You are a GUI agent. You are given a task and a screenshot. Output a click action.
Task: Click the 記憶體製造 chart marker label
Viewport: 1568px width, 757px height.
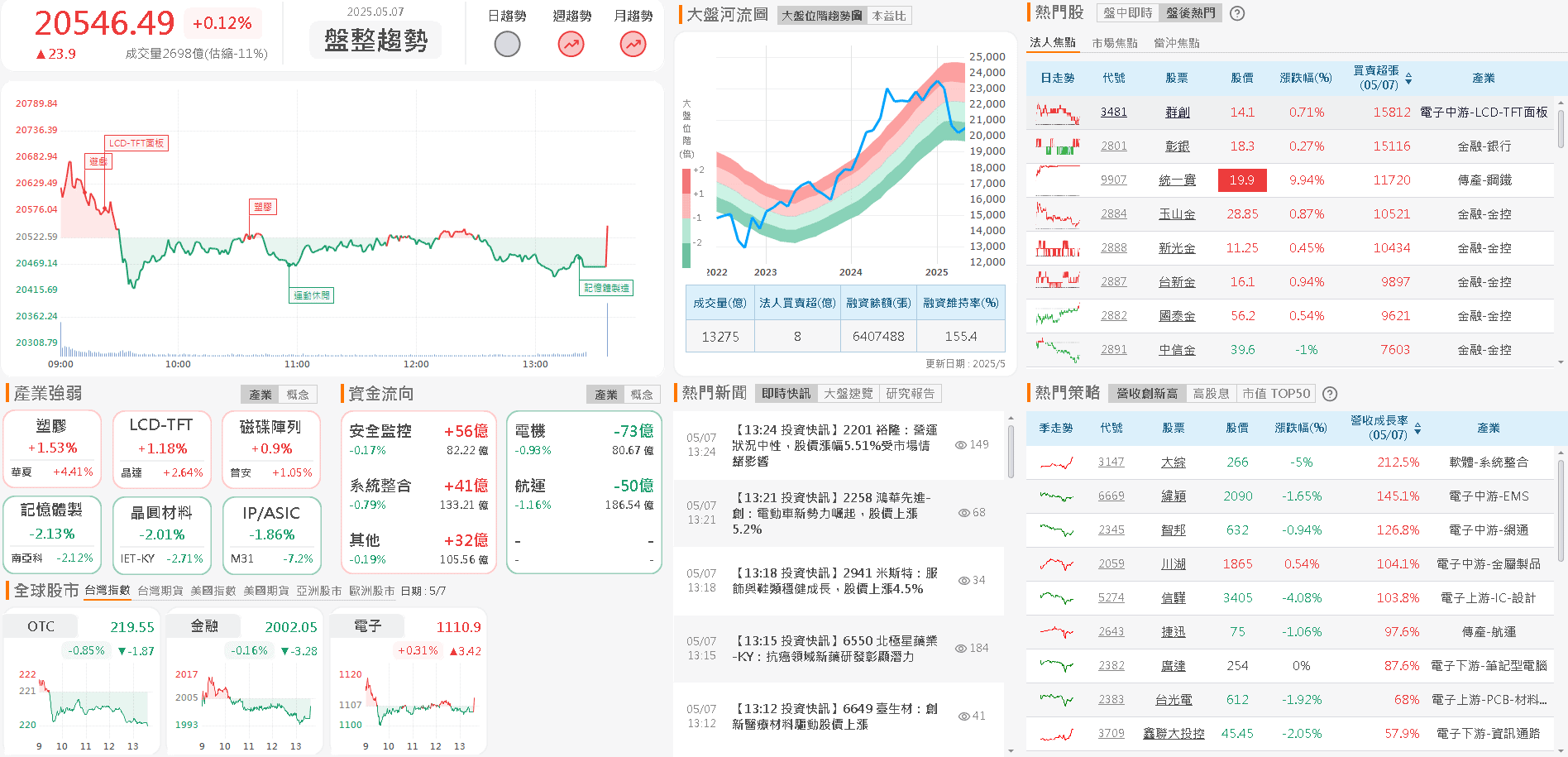606,288
